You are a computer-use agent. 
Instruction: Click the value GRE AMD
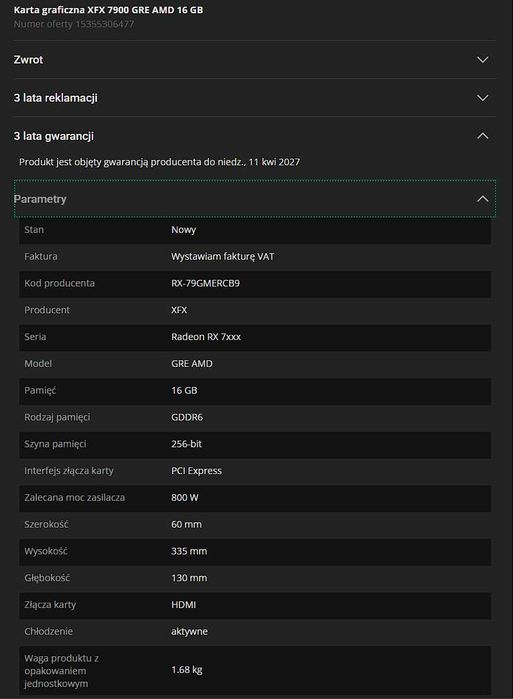192,363
